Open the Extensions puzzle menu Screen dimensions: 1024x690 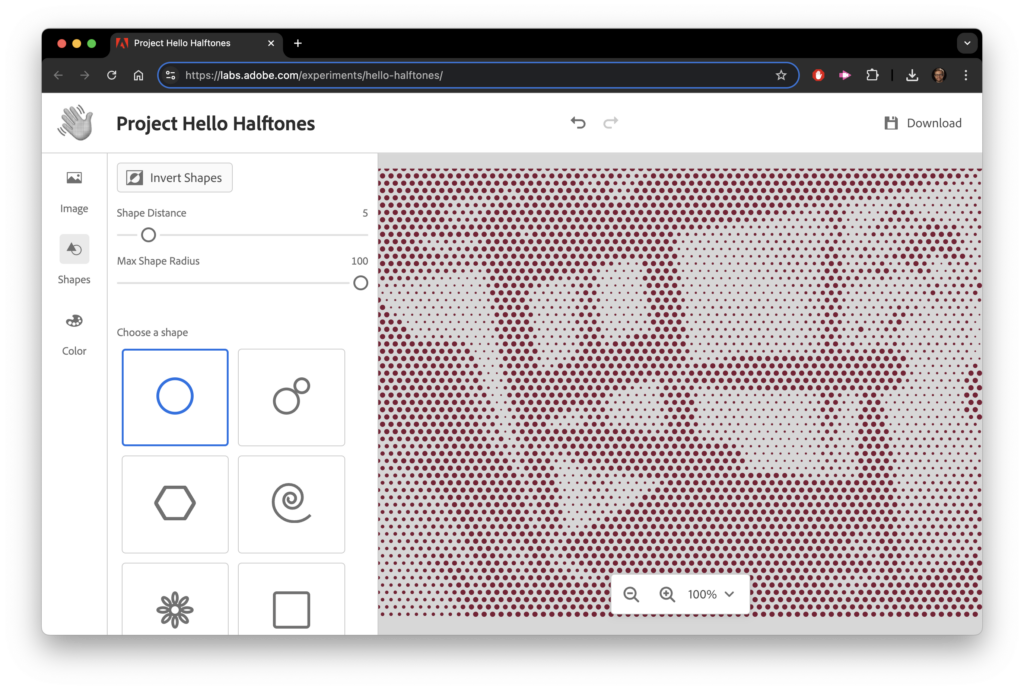(872, 75)
